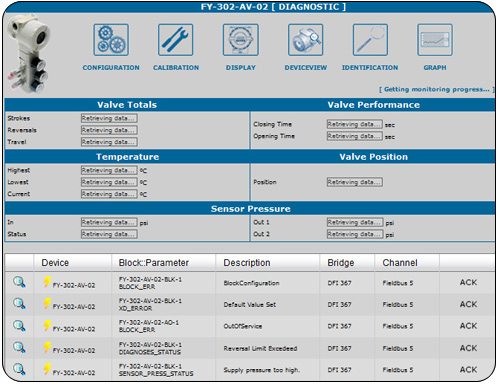
Task: Open the Calibration wrench icon
Action: pyautogui.click(x=176, y=40)
